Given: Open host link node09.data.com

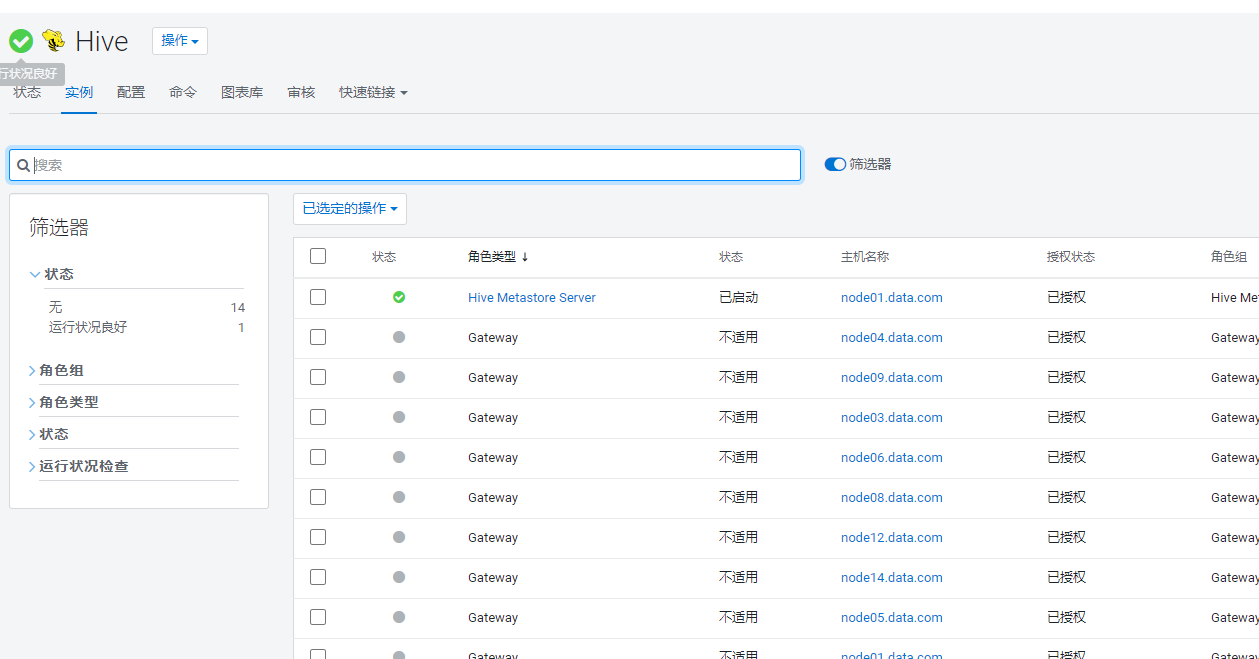Looking at the screenshot, I should tap(892, 377).
